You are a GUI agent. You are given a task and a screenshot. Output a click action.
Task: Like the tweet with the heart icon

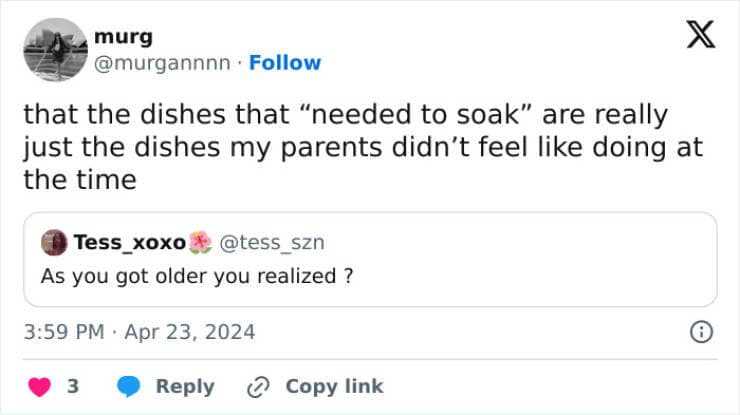pos(40,386)
